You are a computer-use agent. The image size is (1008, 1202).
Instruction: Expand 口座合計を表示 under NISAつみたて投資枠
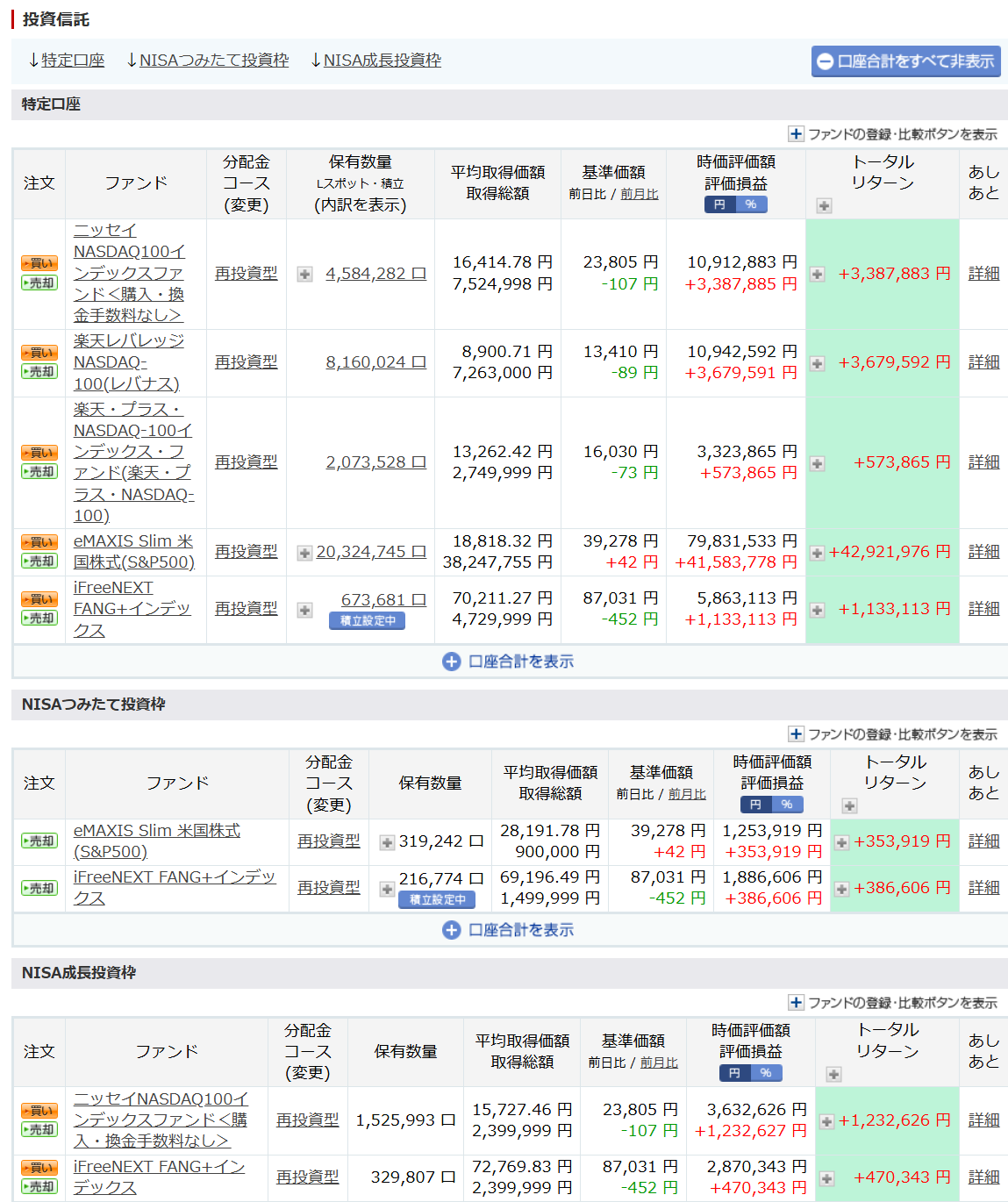509,930
